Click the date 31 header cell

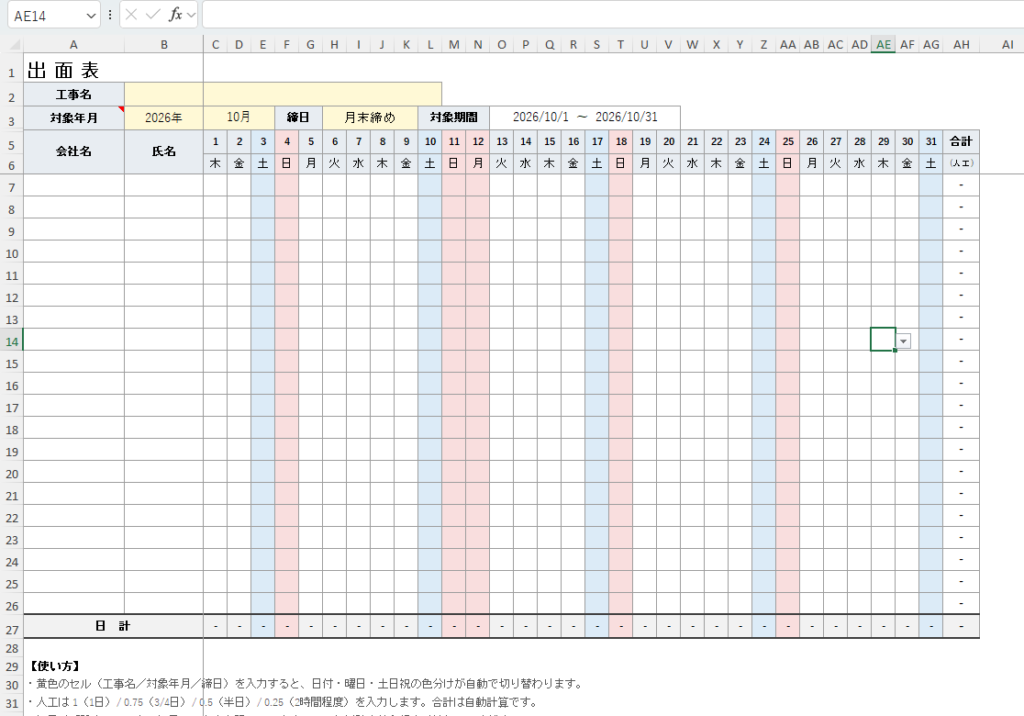(931, 141)
